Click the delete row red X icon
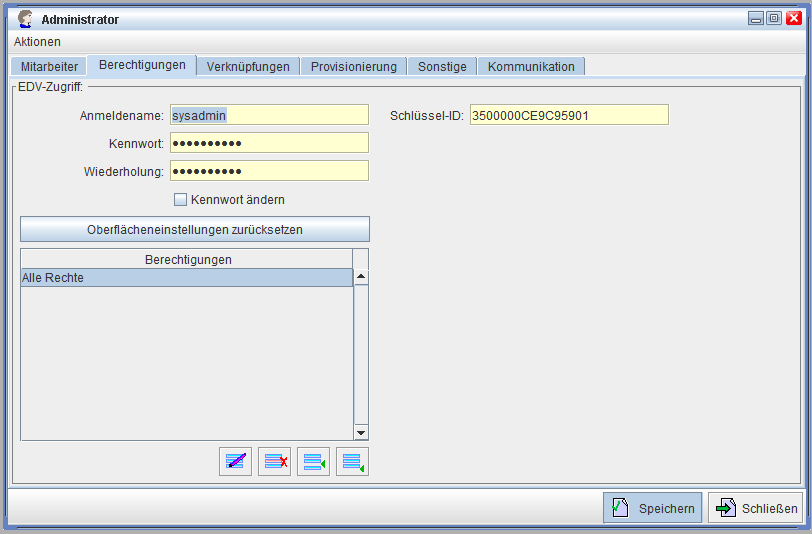The height and width of the screenshot is (534, 812). (274, 462)
